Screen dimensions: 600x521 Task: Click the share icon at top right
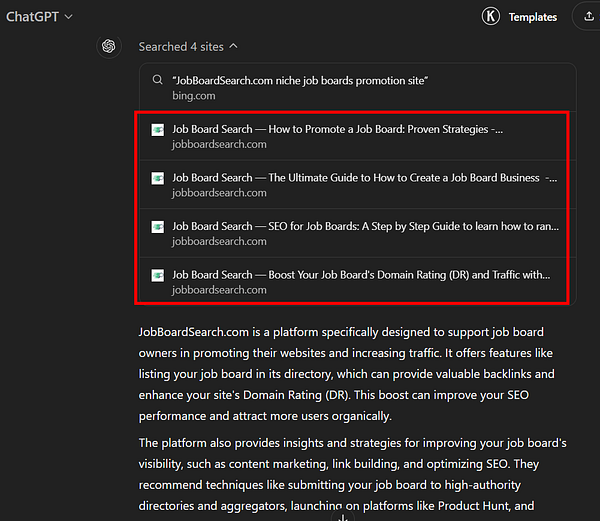pos(586,17)
